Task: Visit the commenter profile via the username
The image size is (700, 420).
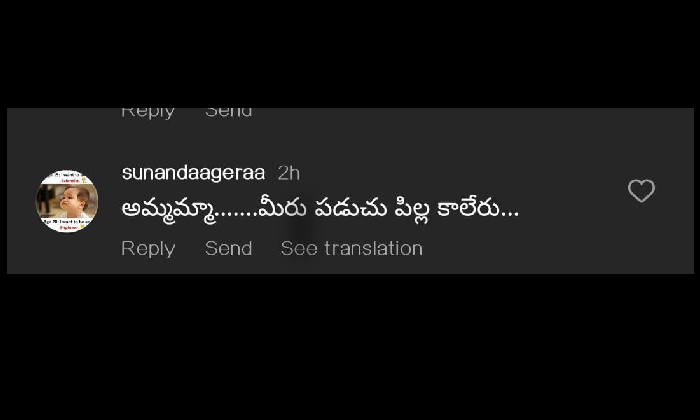Action: coord(193,173)
